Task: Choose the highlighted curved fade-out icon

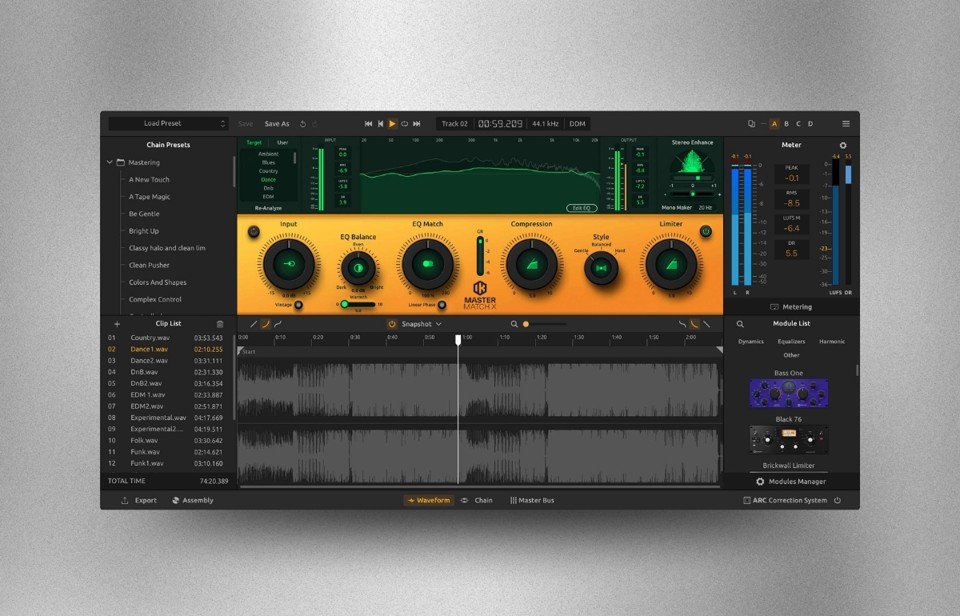Action: tap(694, 324)
